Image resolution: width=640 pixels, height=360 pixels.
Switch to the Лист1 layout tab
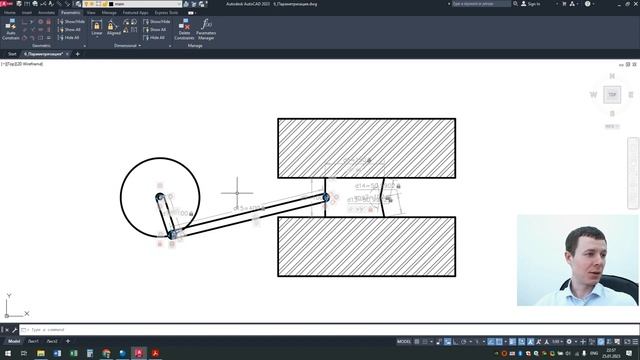33,341
